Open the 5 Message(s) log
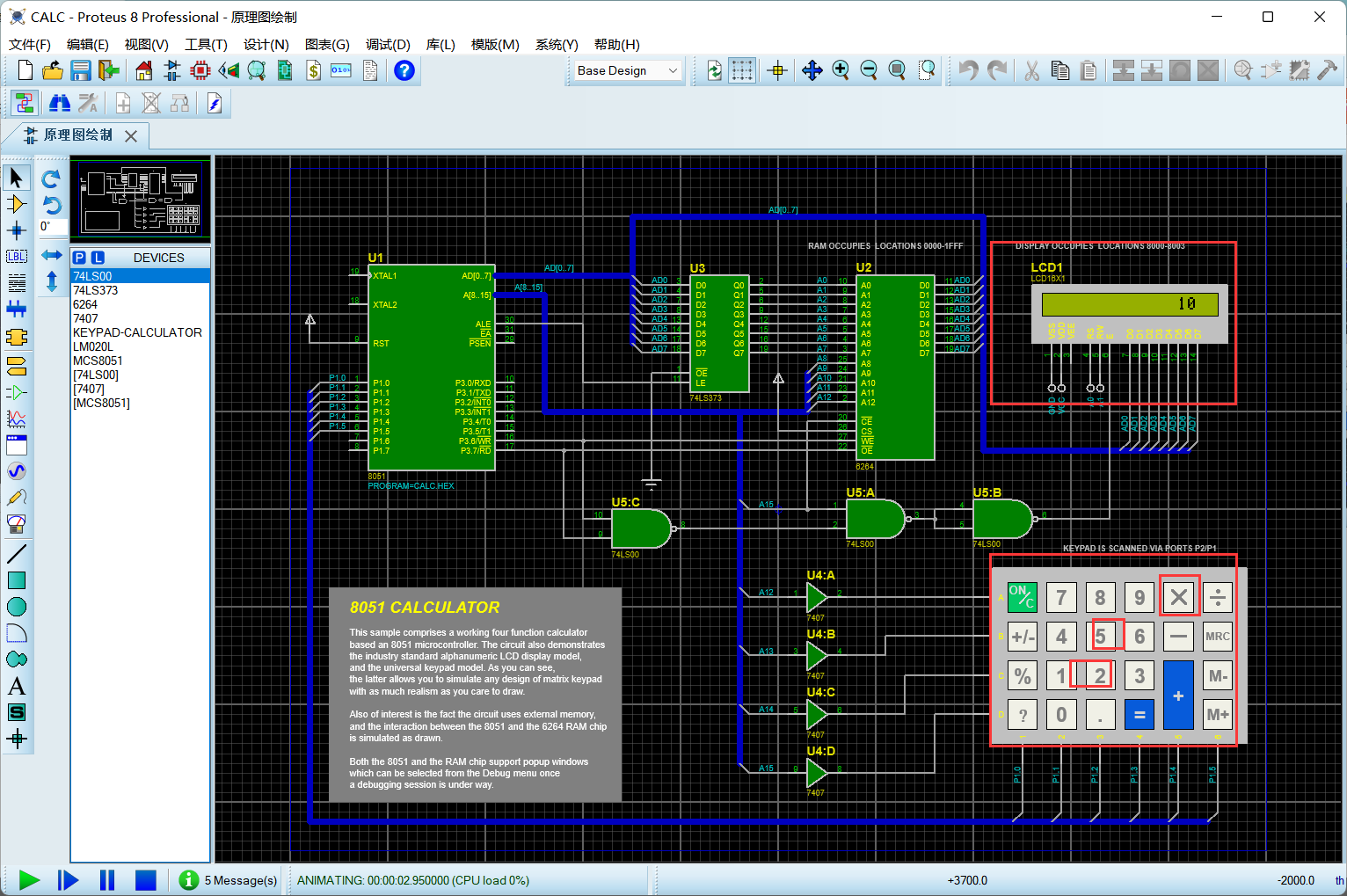This screenshot has width=1347, height=896. point(229,879)
